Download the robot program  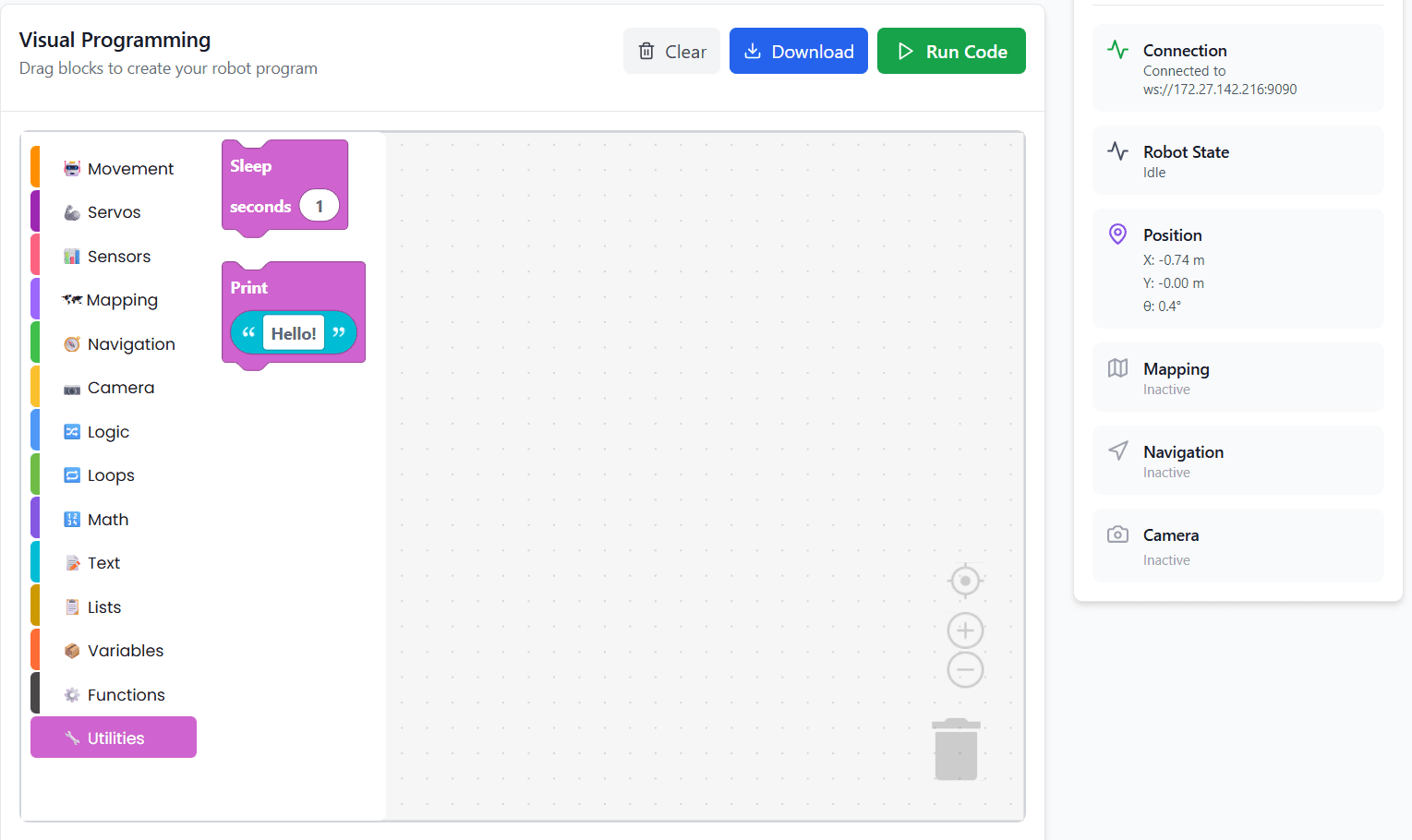click(798, 52)
